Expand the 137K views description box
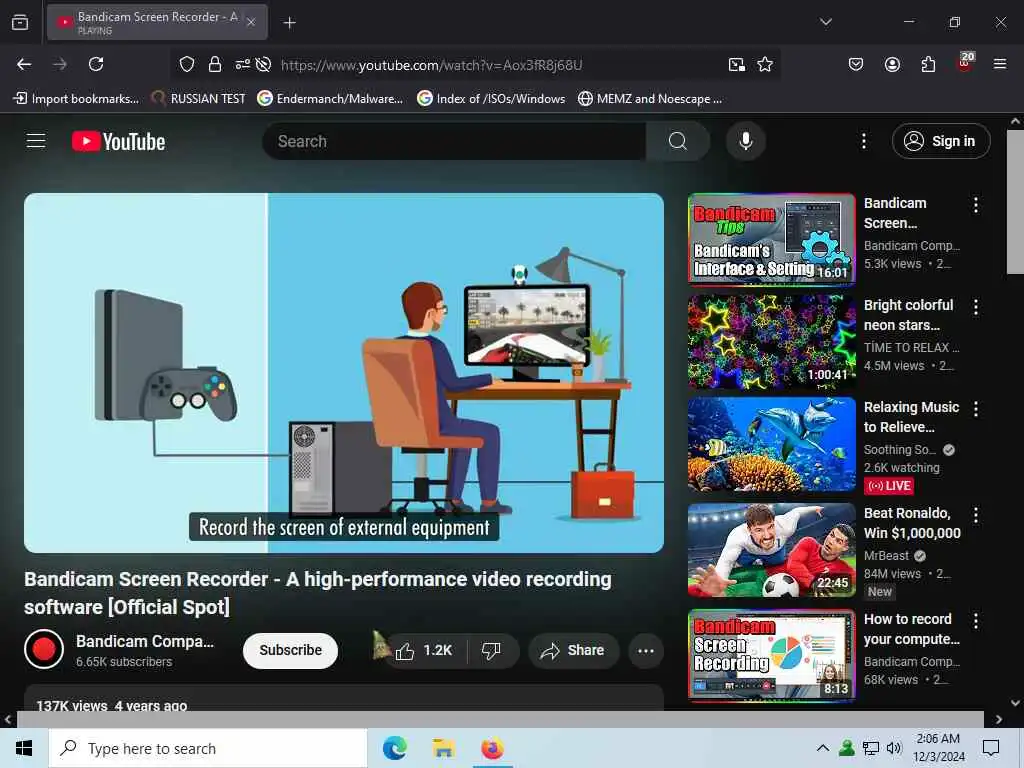1024x768 pixels. pyautogui.click(x=344, y=699)
